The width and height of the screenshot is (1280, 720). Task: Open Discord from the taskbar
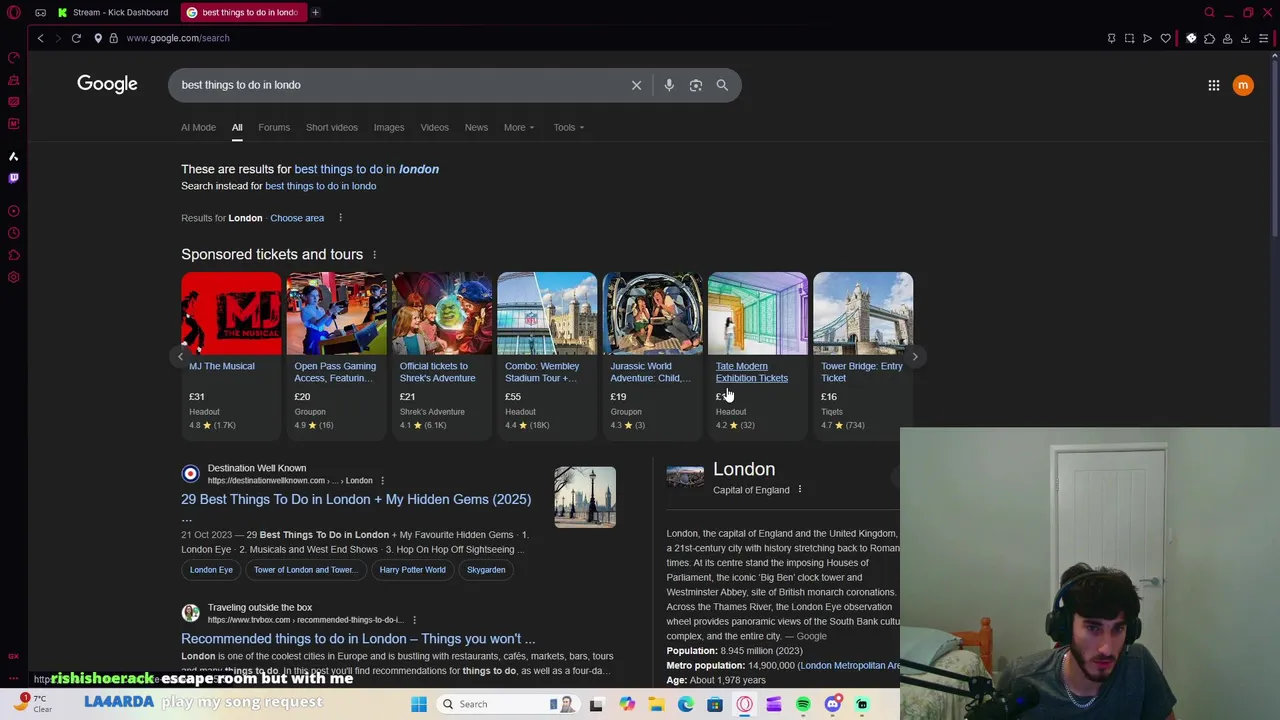832,704
